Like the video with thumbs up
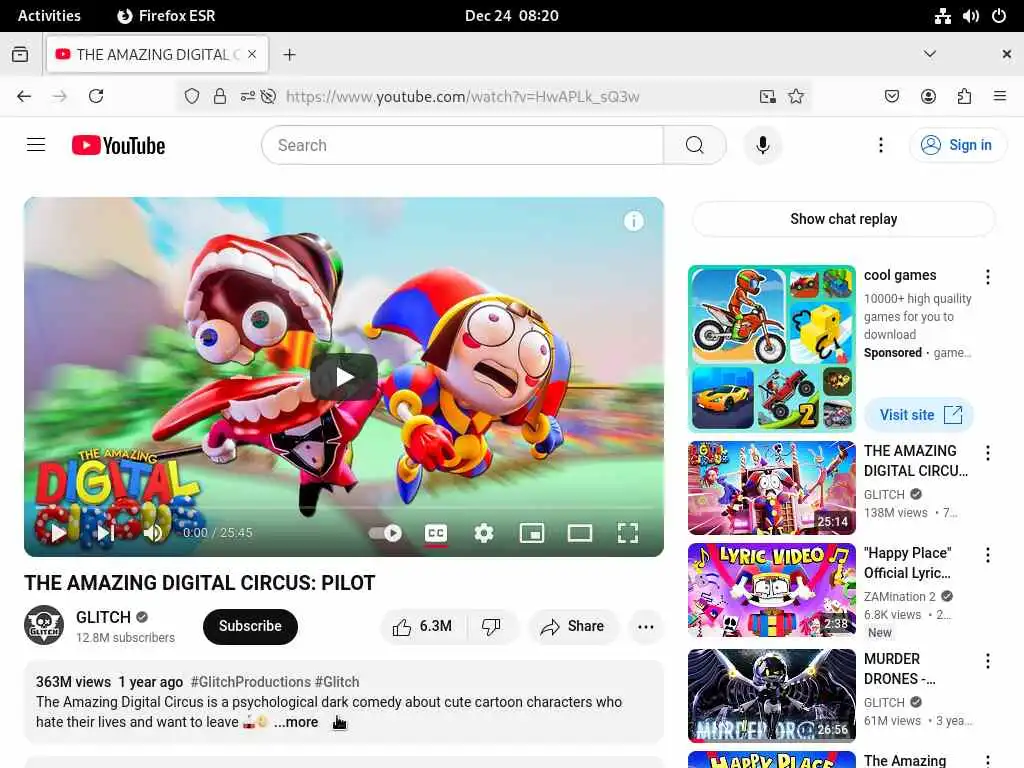 point(423,626)
